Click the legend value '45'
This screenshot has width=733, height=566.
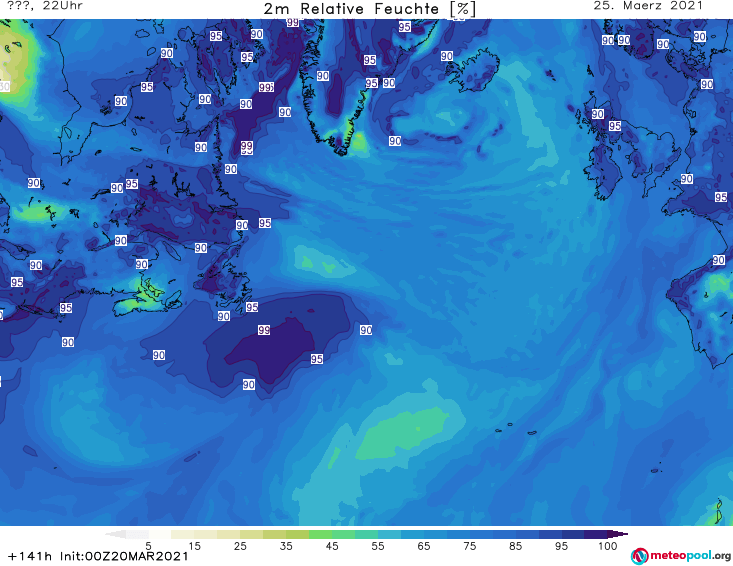(332, 546)
